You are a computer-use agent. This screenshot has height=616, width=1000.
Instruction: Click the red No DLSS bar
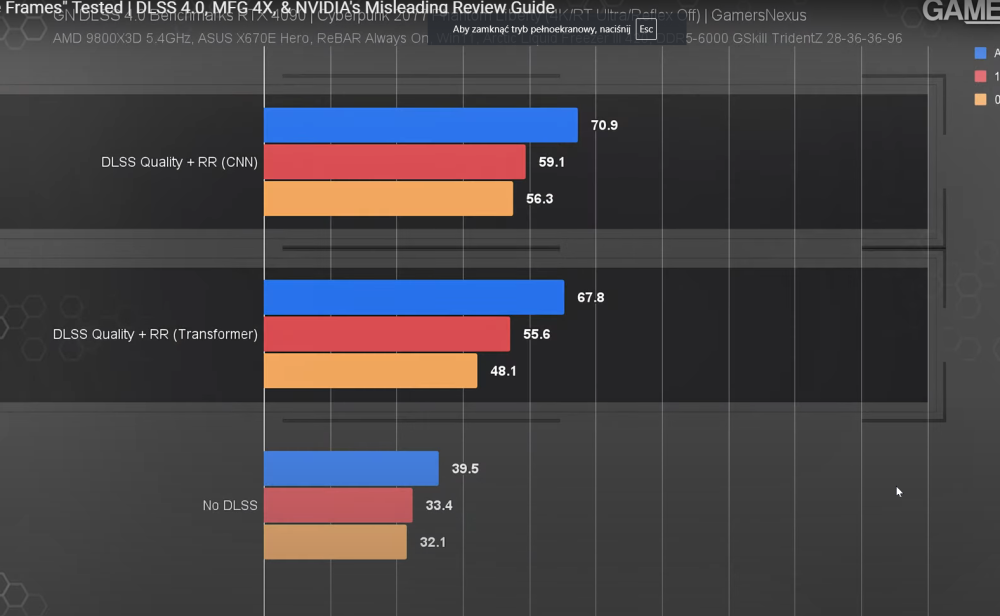point(338,506)
